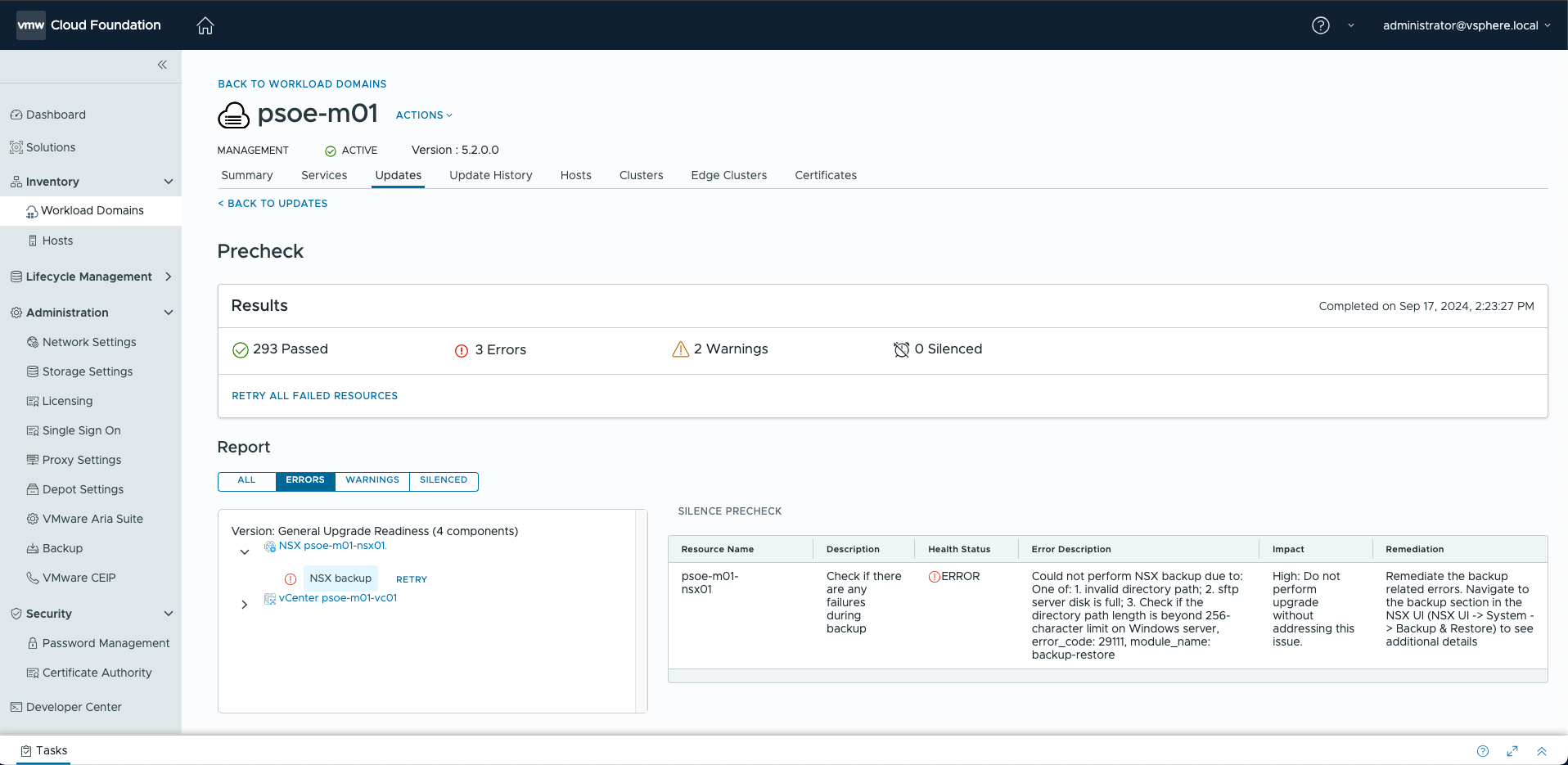1568x765 pixels.
Task: Open the administrator@vsphere.local account menu
Action: 1466,25
